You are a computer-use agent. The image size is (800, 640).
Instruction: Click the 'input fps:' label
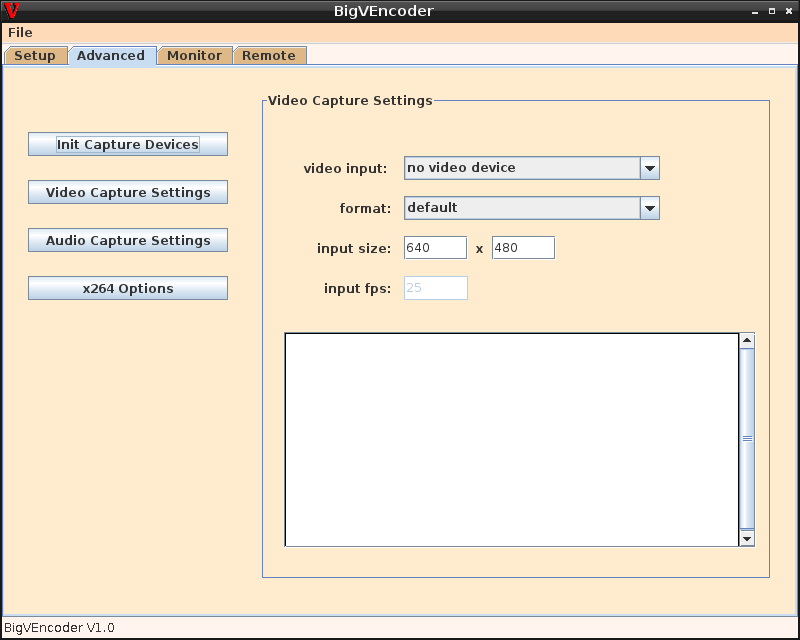(358, 288)
